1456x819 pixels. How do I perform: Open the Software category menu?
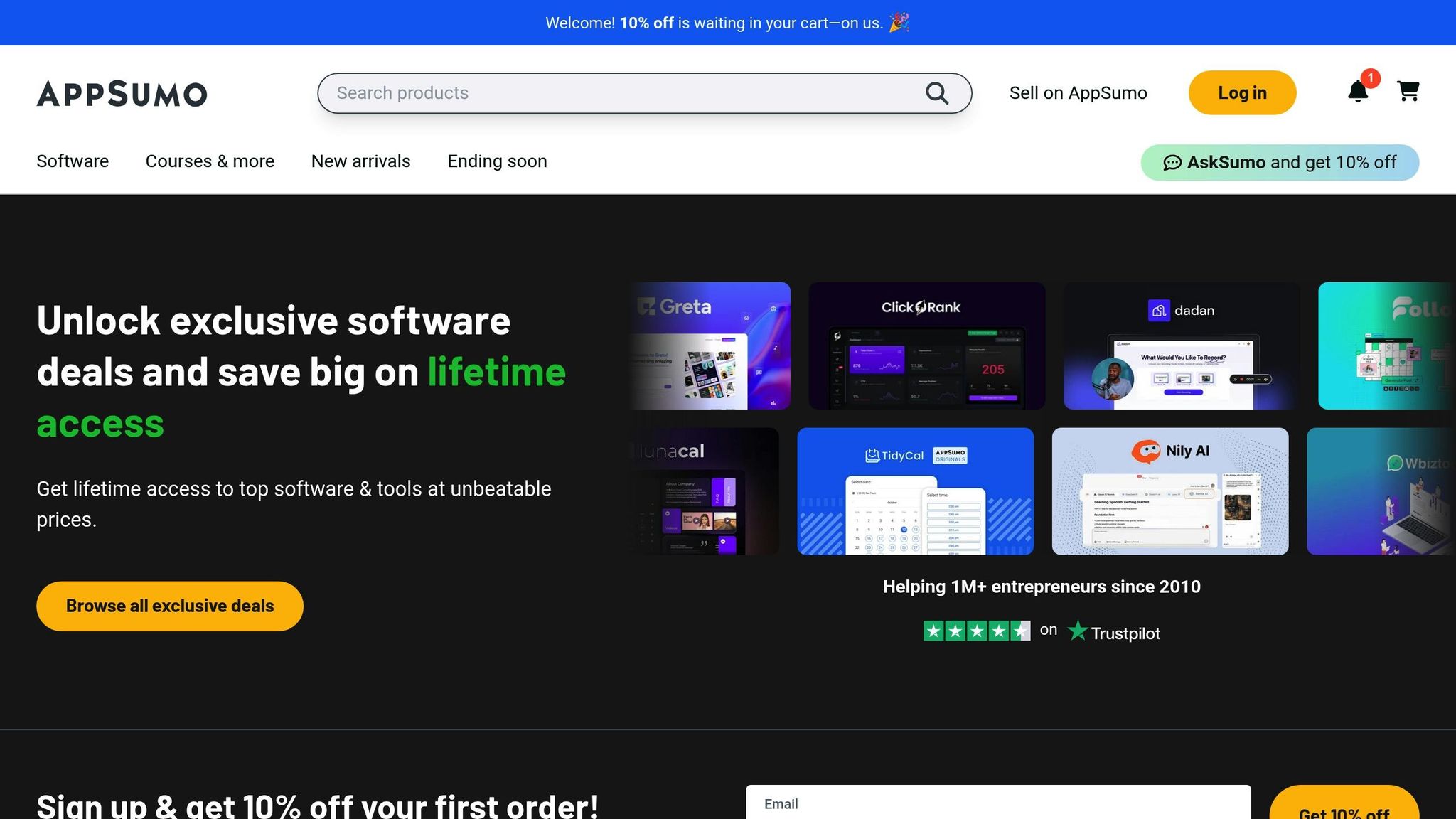[x=72, y=161]
